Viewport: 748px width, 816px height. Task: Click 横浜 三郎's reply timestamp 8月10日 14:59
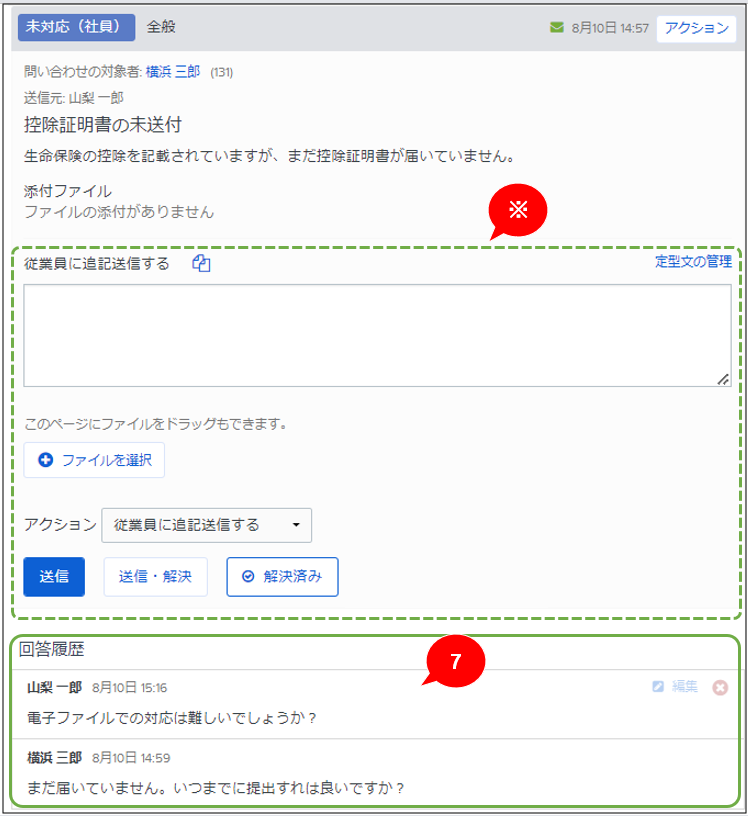[x=131, y=758]
